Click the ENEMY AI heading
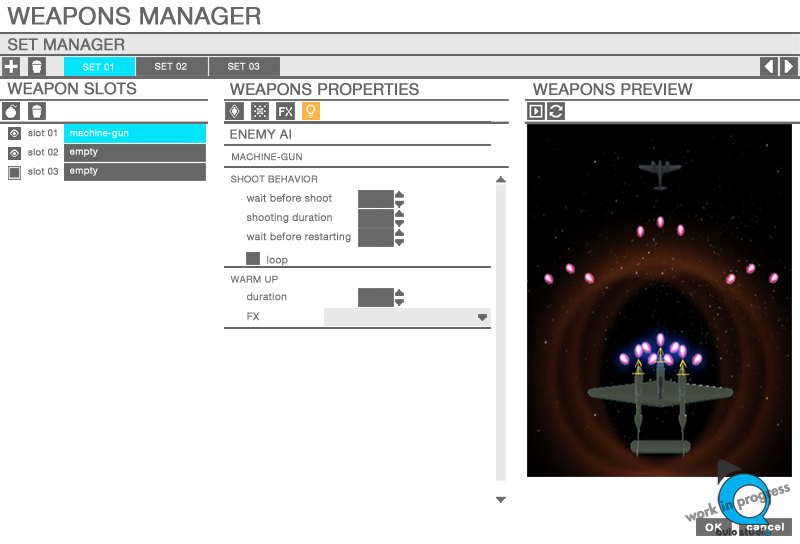 pyautogui.click(x=261, y=135)
